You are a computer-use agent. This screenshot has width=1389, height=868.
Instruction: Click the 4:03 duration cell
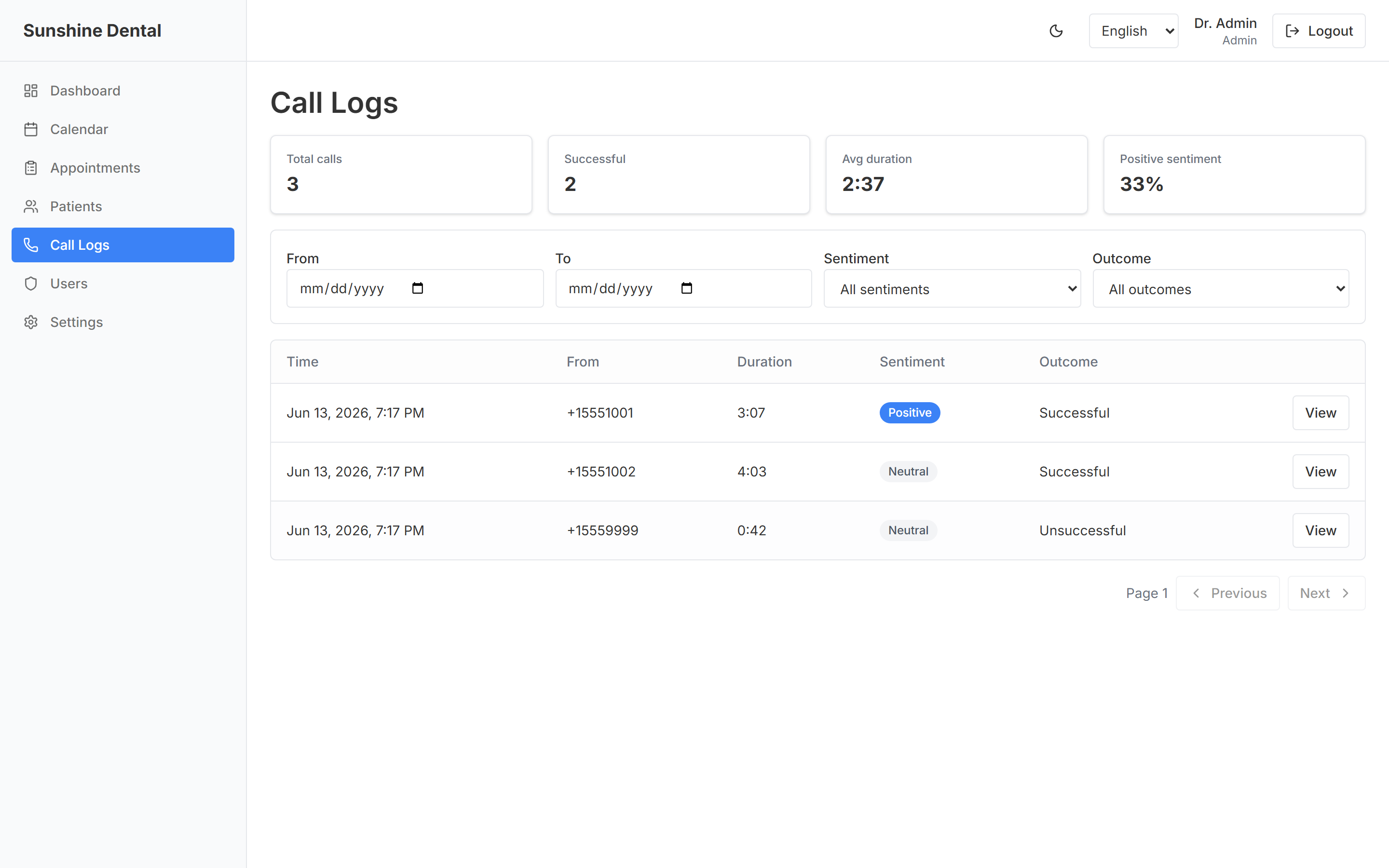752,472
